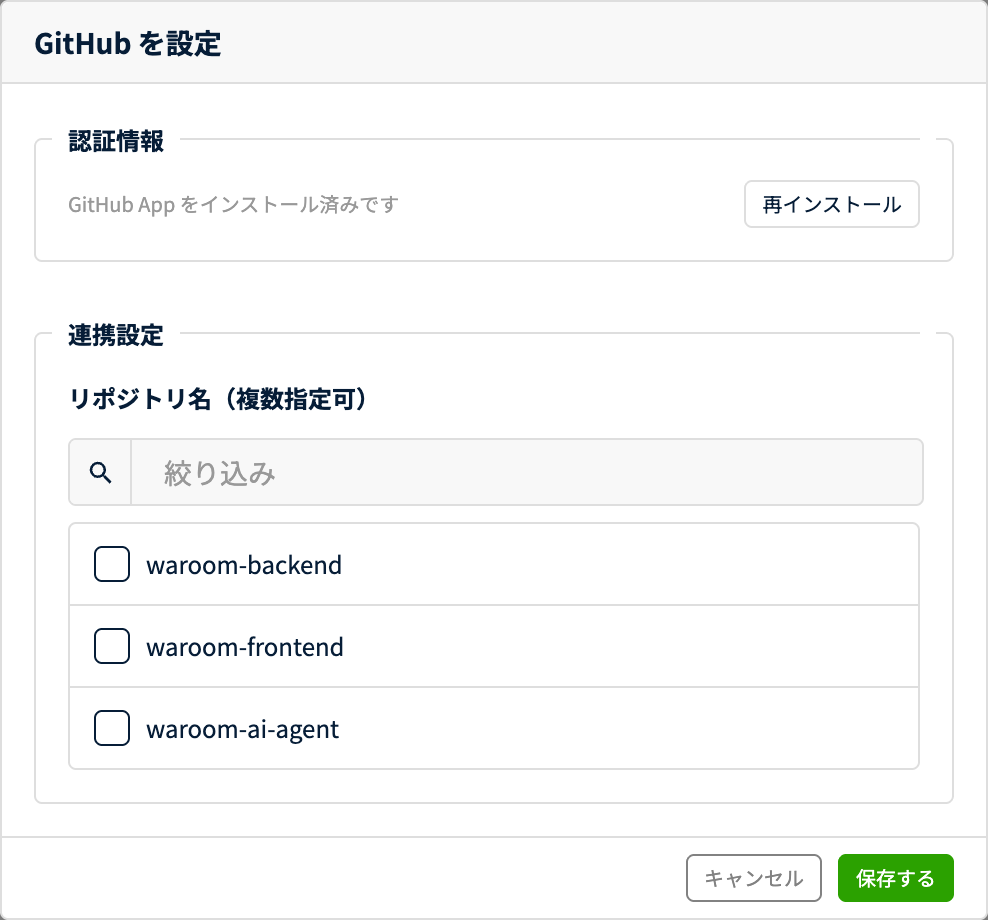
Task: Check the waroom-ai-agent checkbox
Action: click(x=112, y=728)
